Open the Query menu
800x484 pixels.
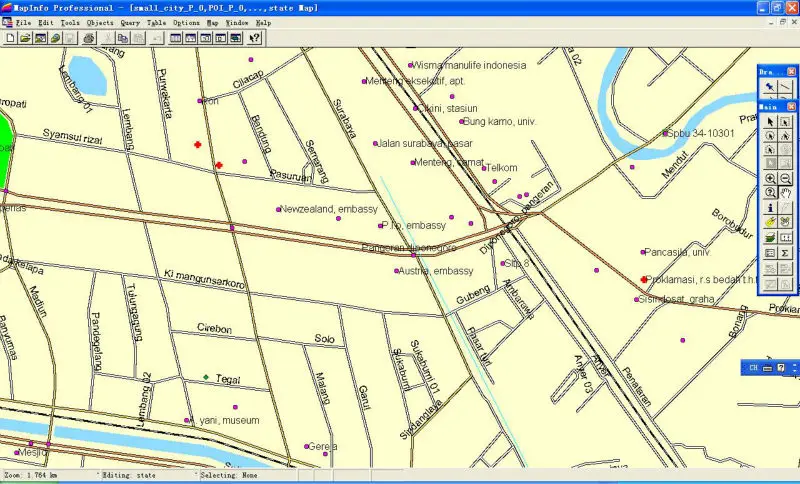(130, 21)
